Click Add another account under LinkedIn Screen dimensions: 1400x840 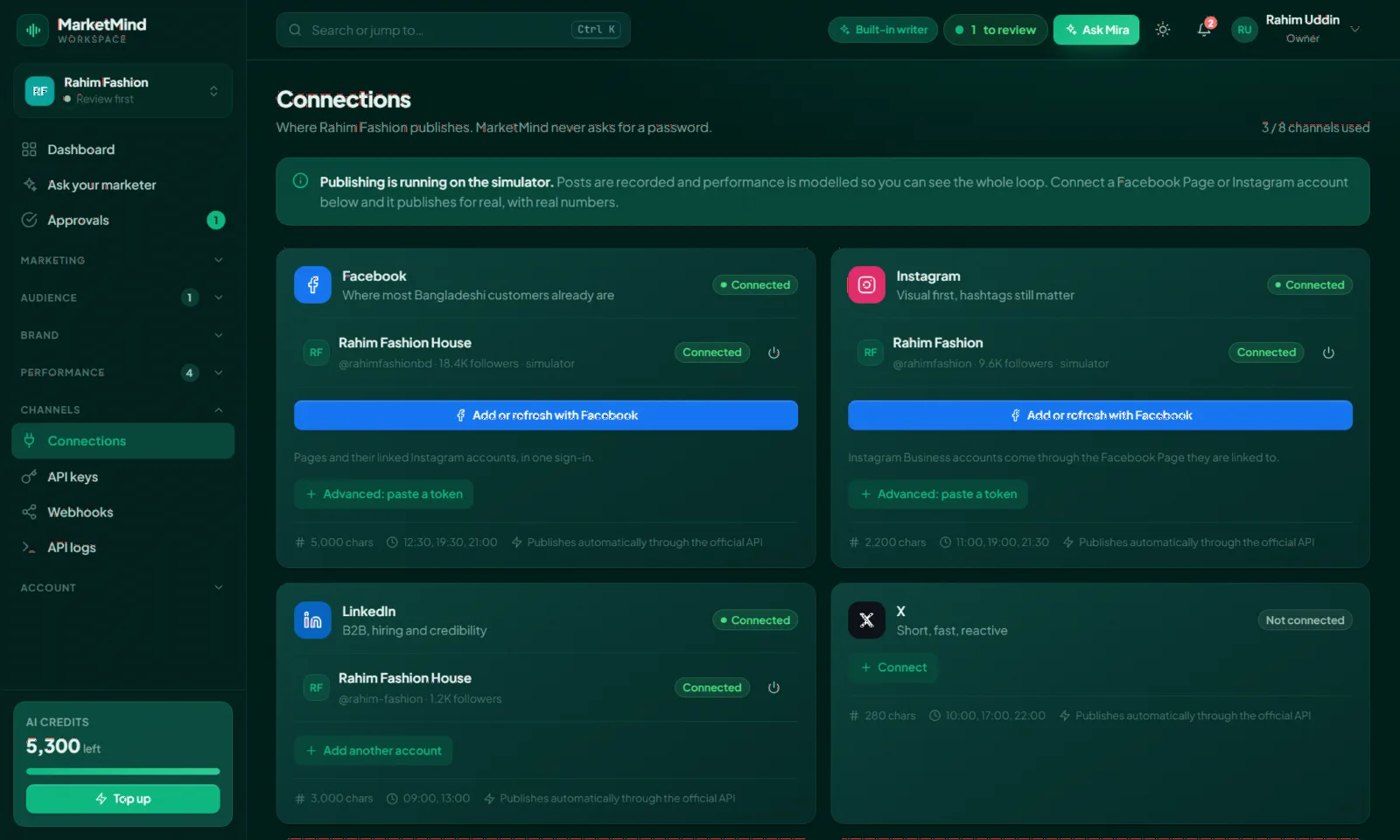tap(373, 751)
